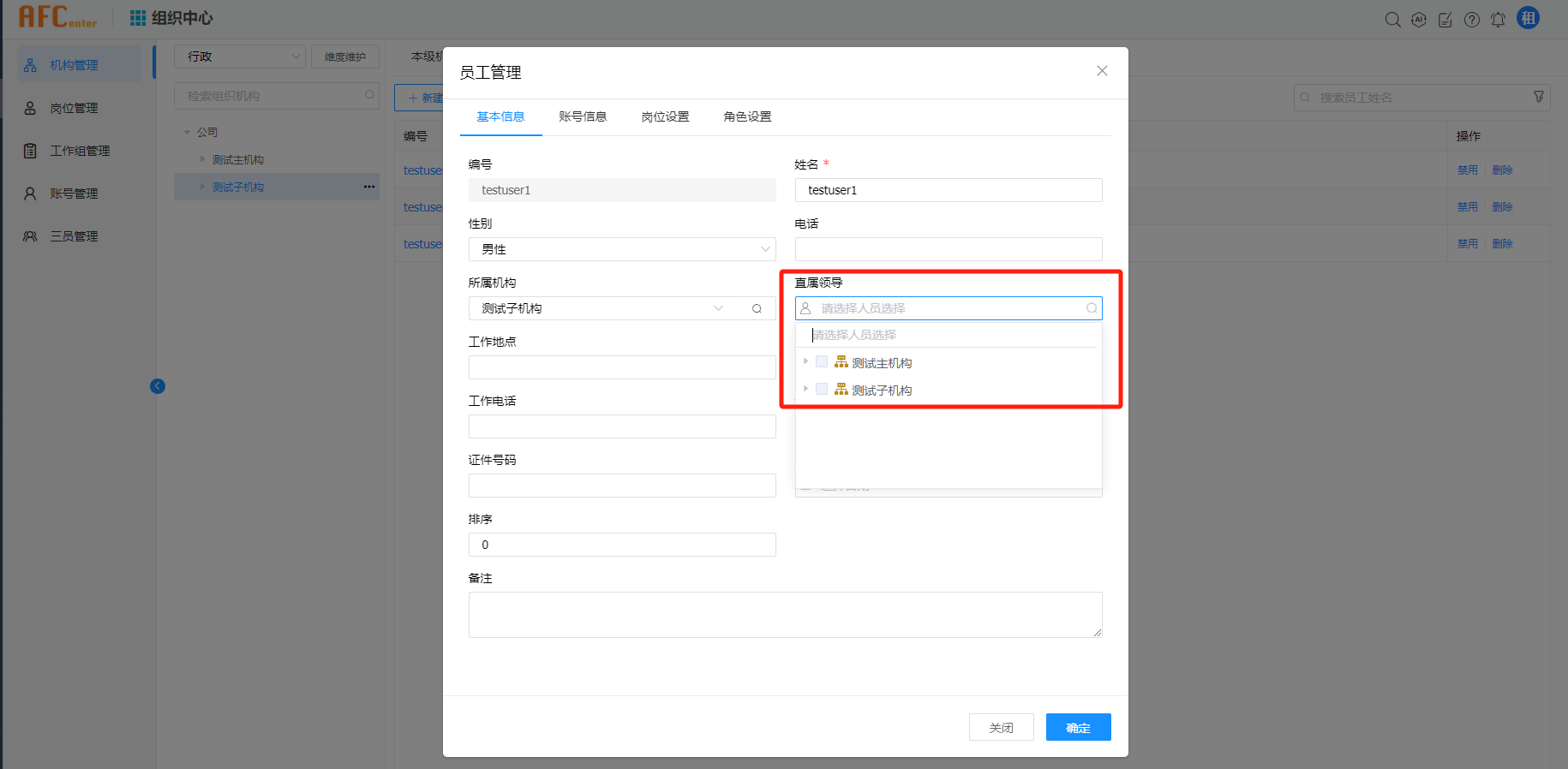The height and width of the screenshot is (769, 1568).
Task: Open the help question mark icon
Action: [x=1471, y=20]
